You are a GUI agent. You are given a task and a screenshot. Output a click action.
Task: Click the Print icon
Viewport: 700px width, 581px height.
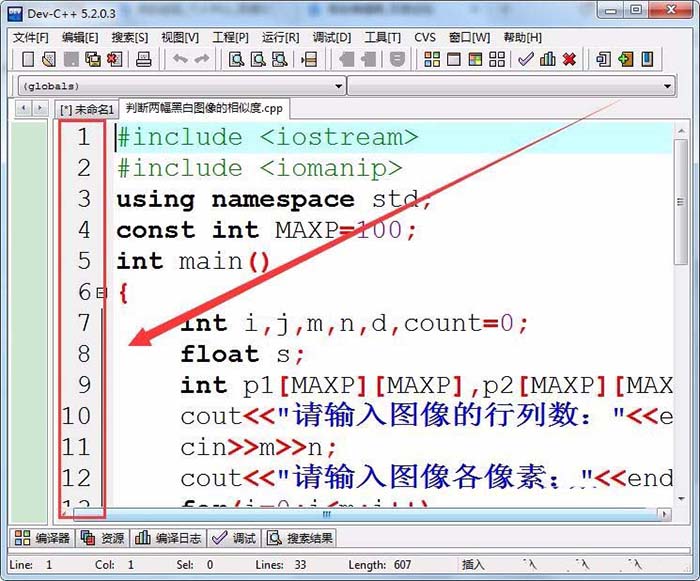tap(143, 59)
